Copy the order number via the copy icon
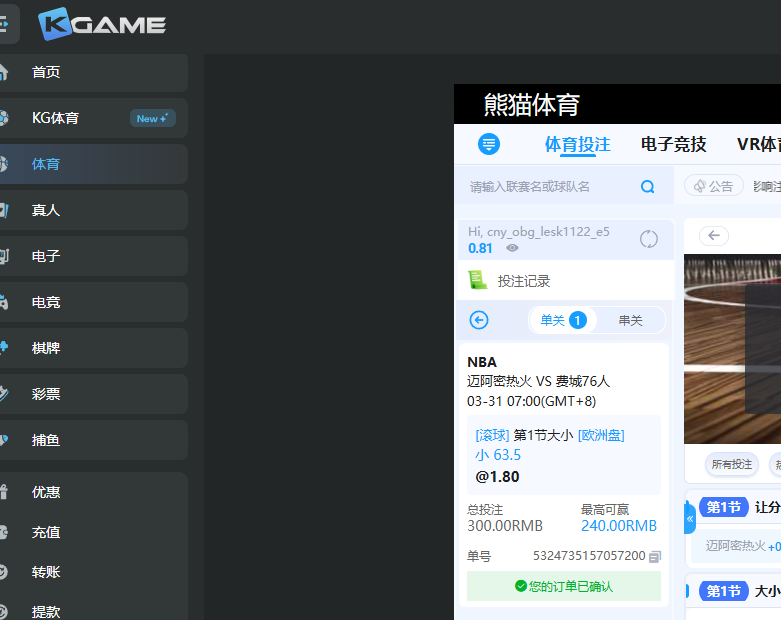 point(655,556)
